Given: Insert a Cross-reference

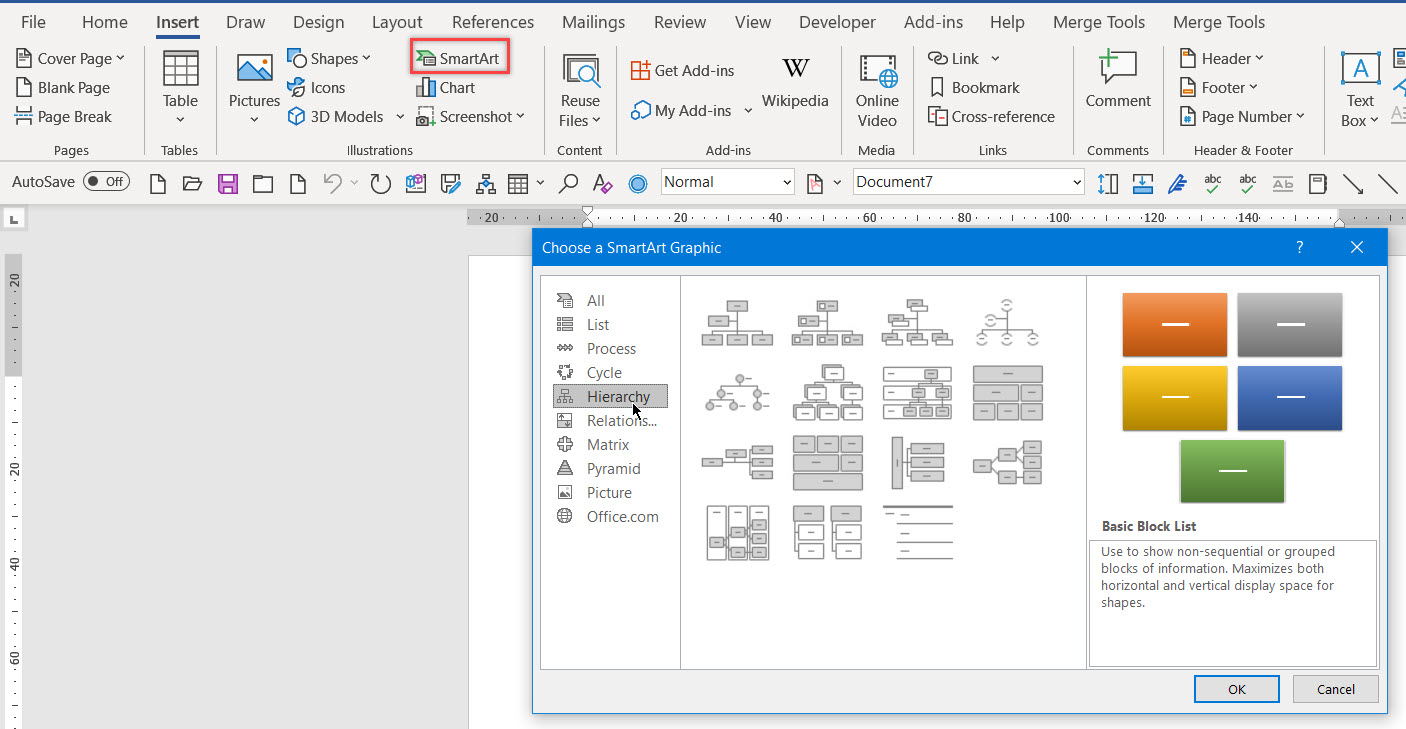Looking at the screenshot, I should pyautogui.click(x=991, y=117).
